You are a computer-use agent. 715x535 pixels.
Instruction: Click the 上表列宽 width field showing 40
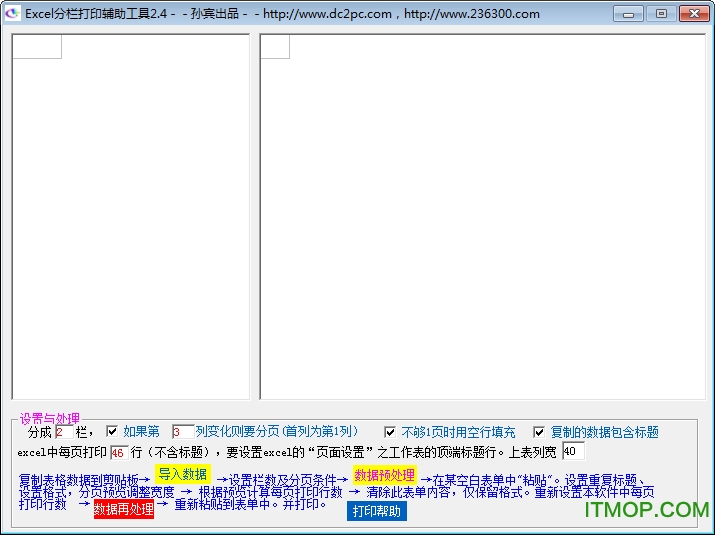coord(572,451)
